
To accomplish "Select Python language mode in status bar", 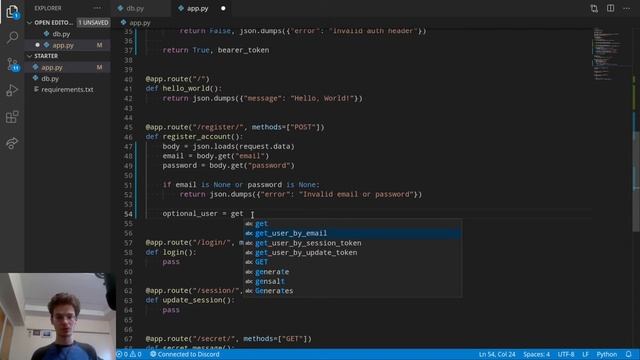I will click(607, 354).
